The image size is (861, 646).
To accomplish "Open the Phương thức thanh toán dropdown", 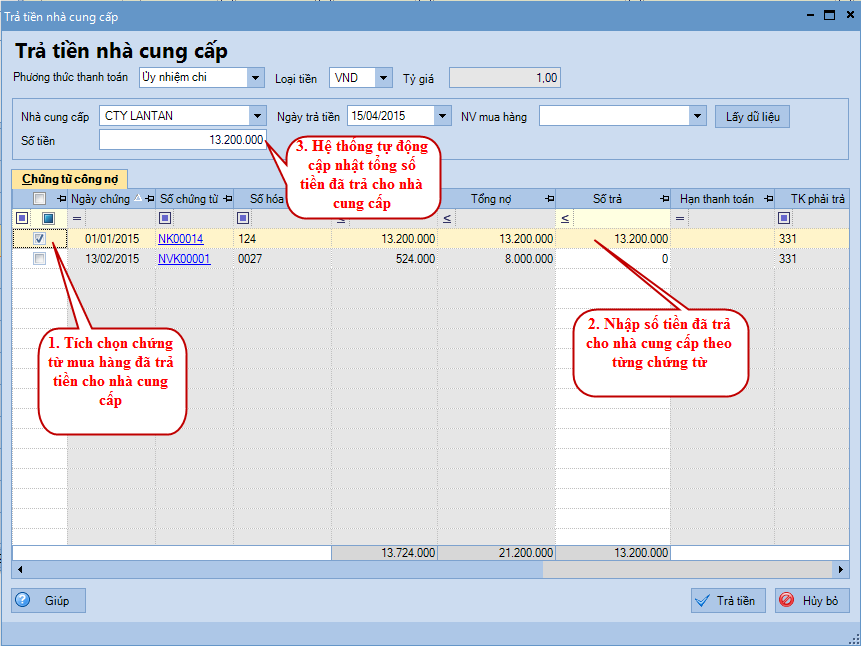I will click(255, 78).
